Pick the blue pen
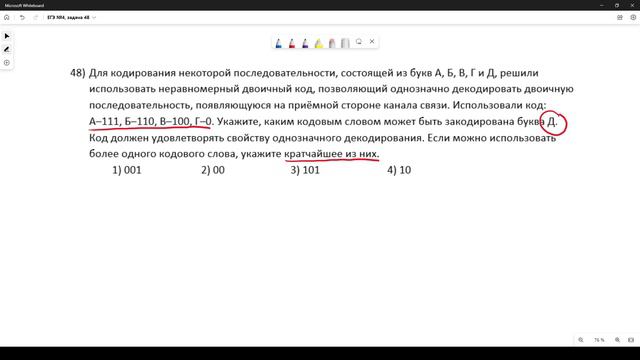640x360 pixels. point(278,43)
